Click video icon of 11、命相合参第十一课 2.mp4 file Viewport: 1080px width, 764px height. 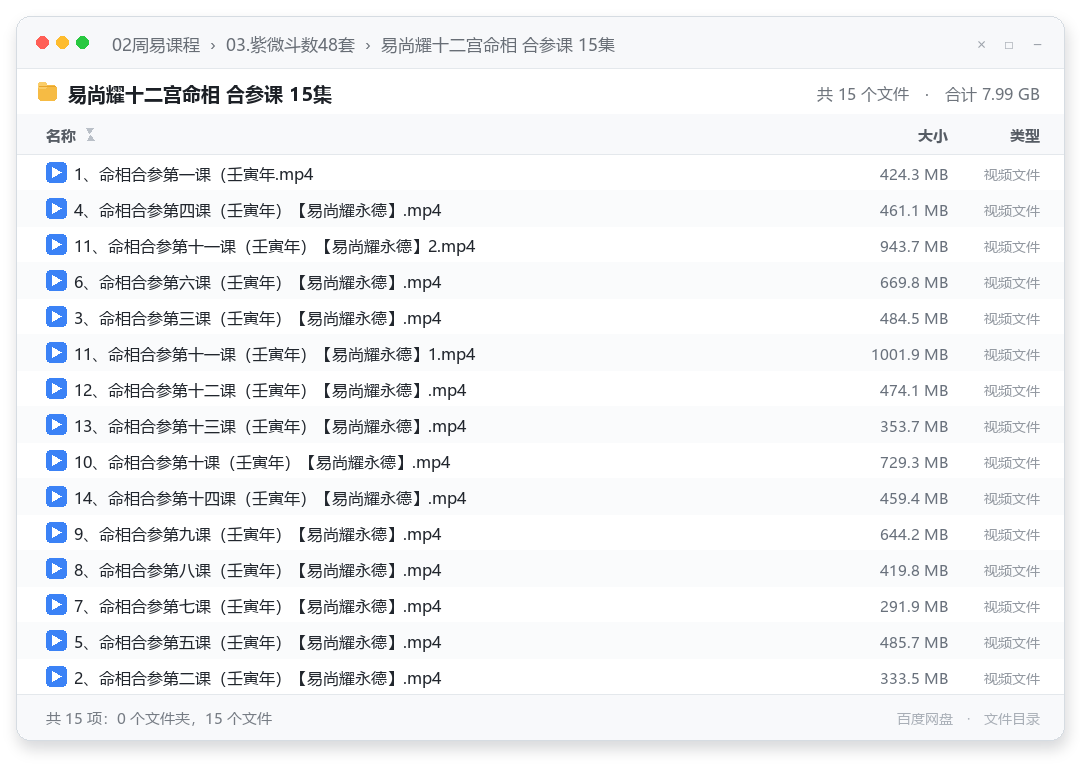tap(56, 245)
